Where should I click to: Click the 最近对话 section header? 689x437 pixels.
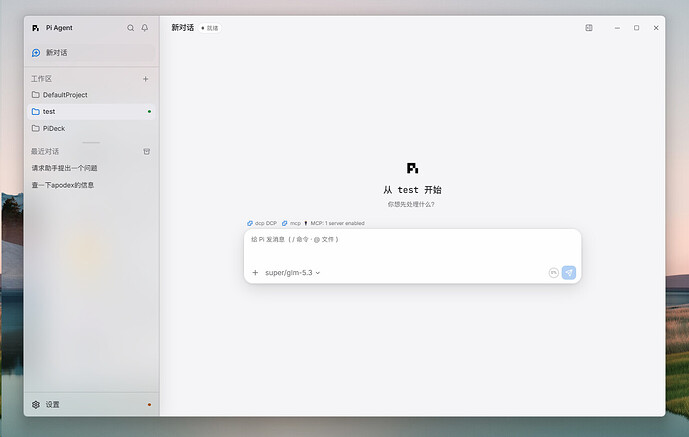tap(45, 152)
